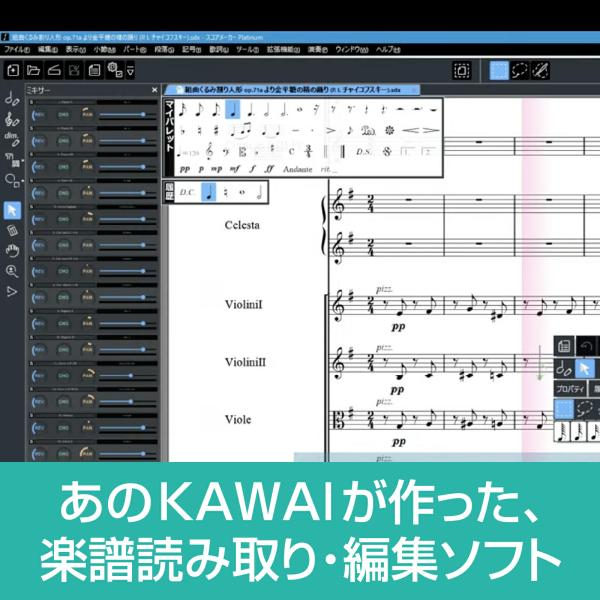Select the arrow pointer tool in the left sidebar
The width and height of the screenshot is (600, 600).
point(12,210)
